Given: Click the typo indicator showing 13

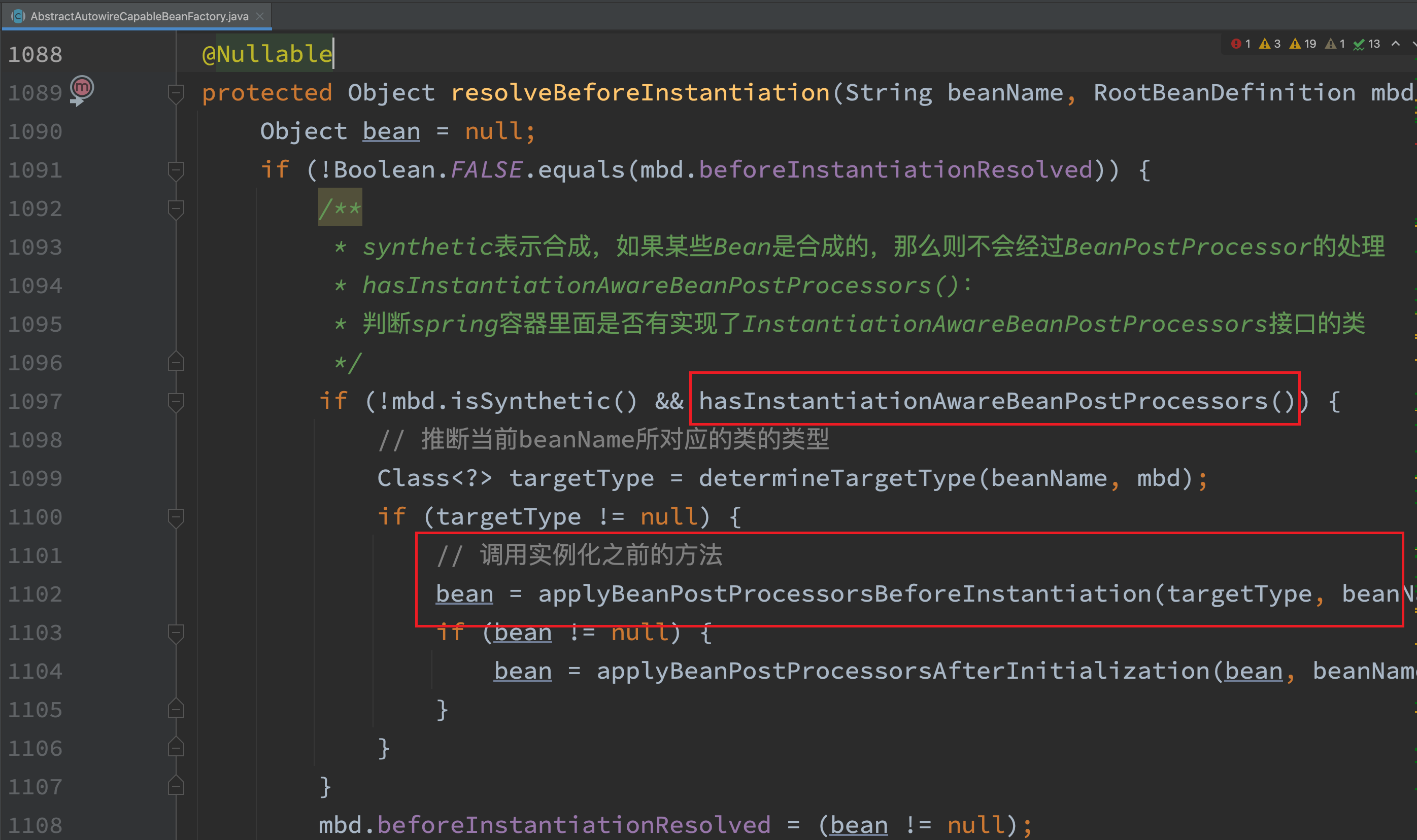Looking at the screenshot, I should pyautogui.click(x=1367, y=44).
